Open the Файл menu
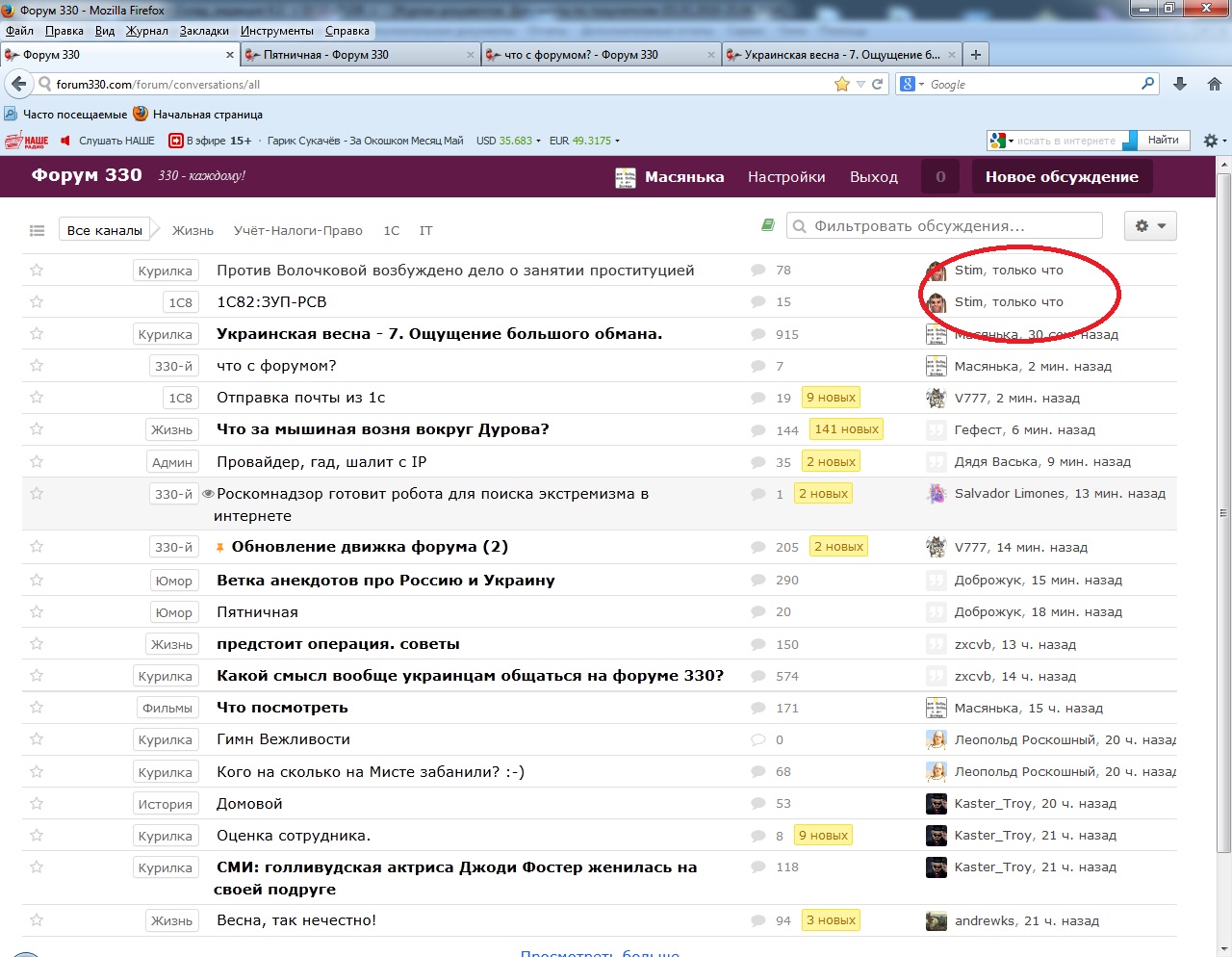1232x957 pixels. [x=19, y=31]
